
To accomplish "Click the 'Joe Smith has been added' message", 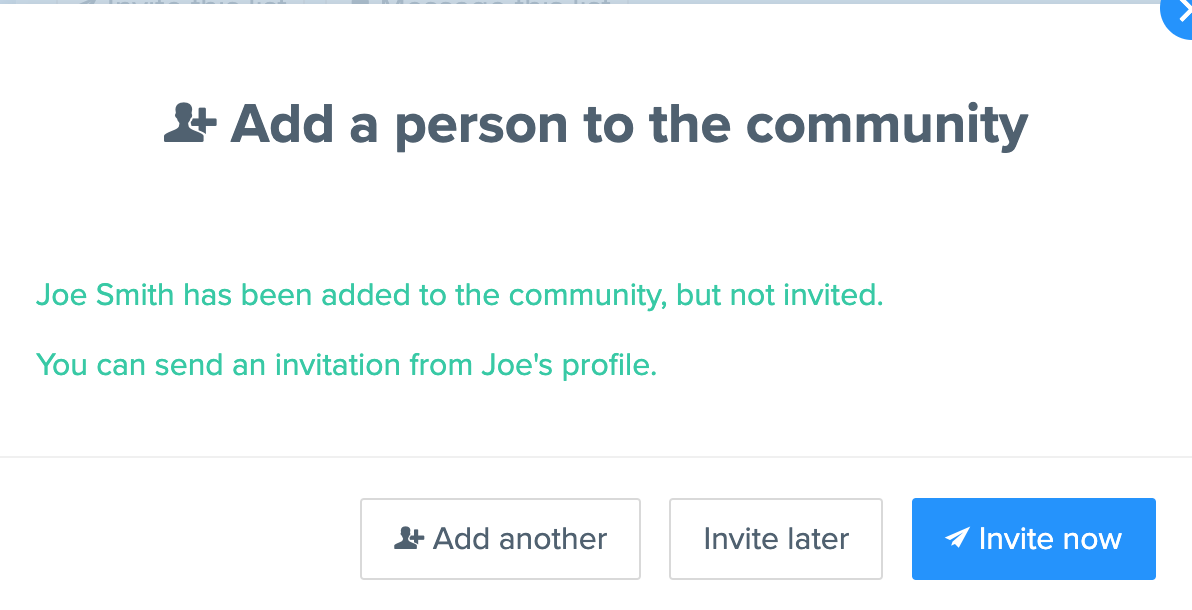I will pyautogui.click(x=460, y=295).
